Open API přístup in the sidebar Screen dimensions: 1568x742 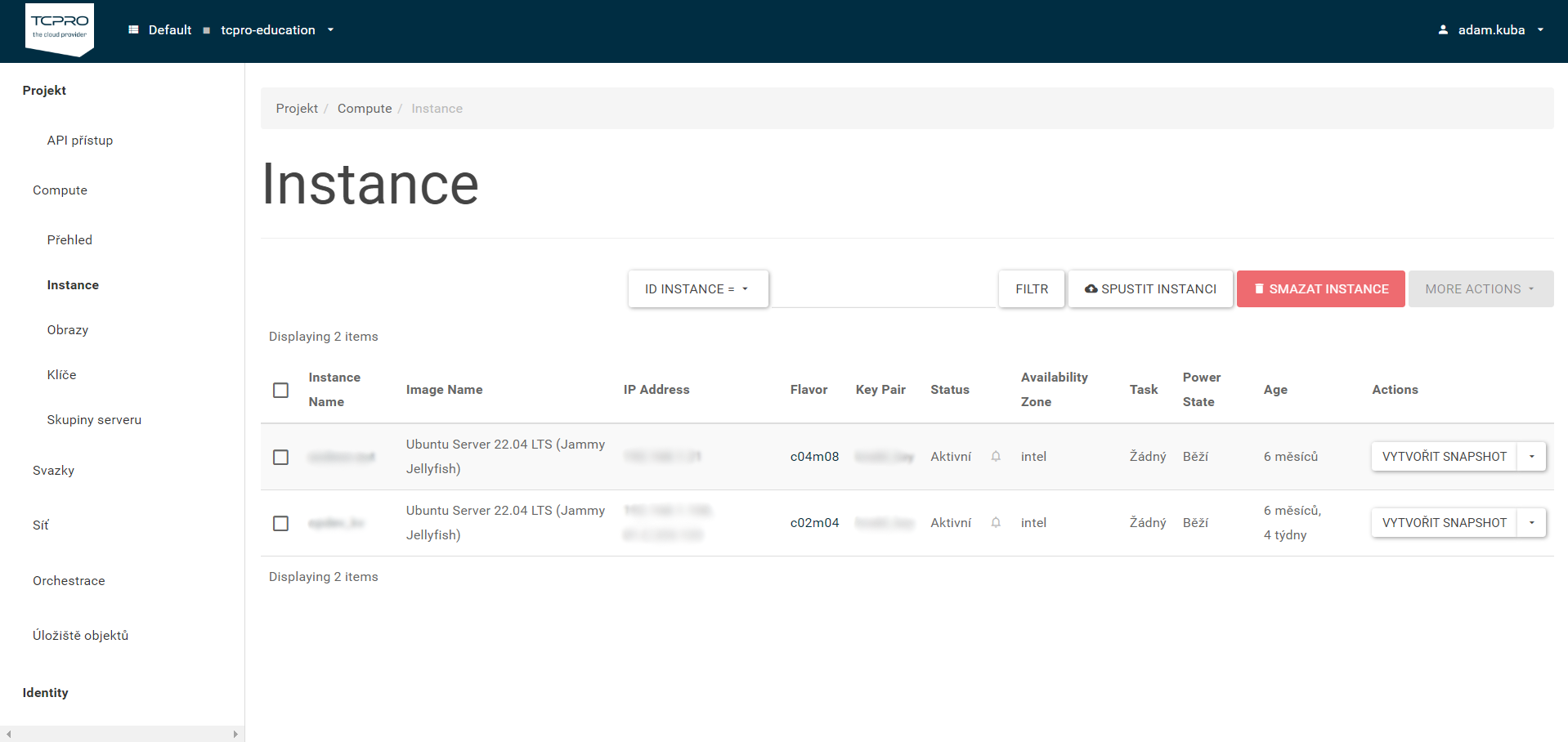click(x=80, y=140)
